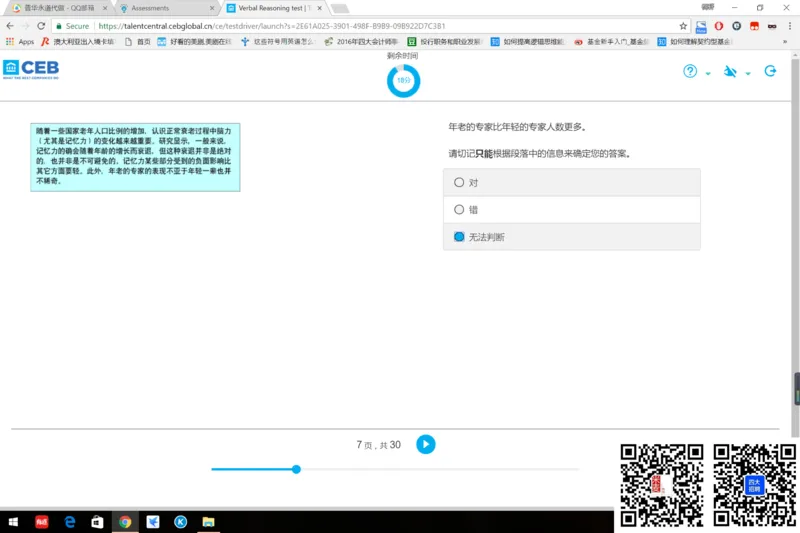Open the help question mark icon
The width and height of the screenshot is (800, 533).
click(x=690, y=71)
